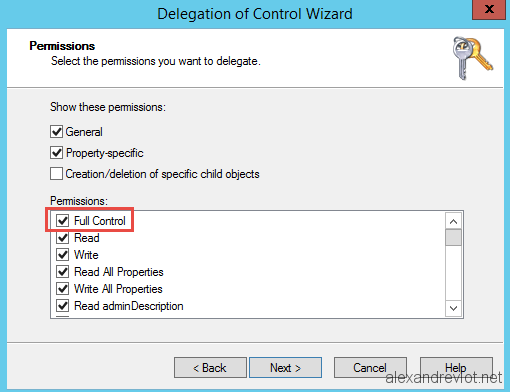
Task: Cancel the delegation wizard
Action: point(370,368)
